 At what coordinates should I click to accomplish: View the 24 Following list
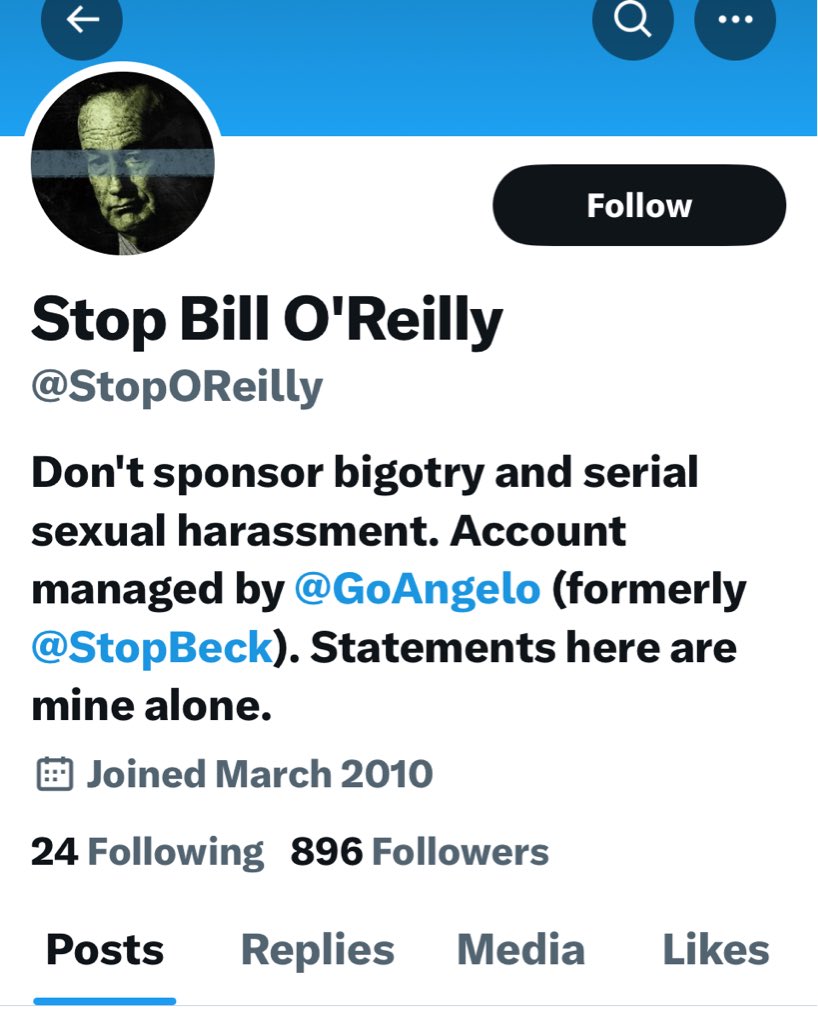[x=147, y=852]
